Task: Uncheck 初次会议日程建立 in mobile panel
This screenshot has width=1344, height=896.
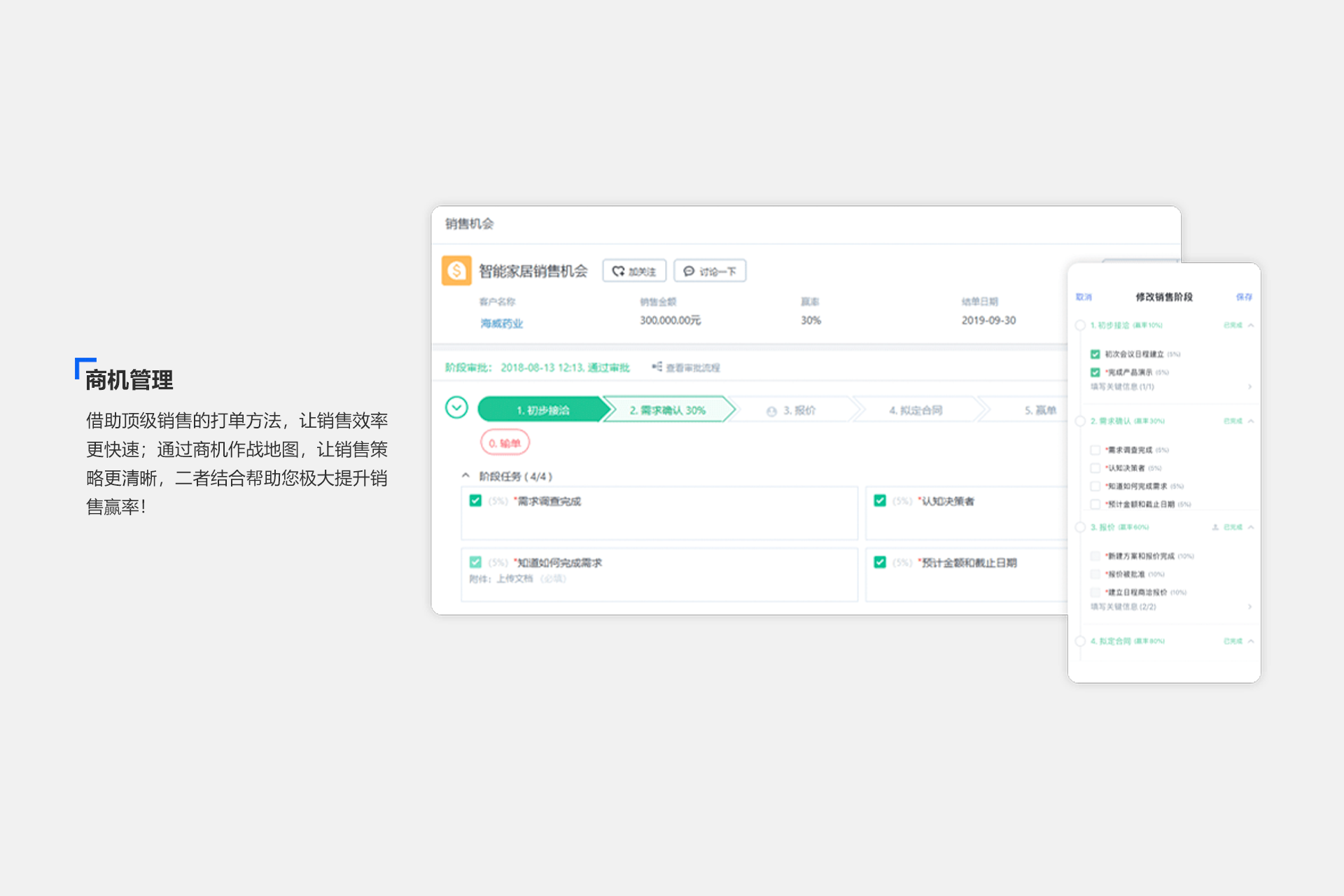Action: (x=1095, y=354)
